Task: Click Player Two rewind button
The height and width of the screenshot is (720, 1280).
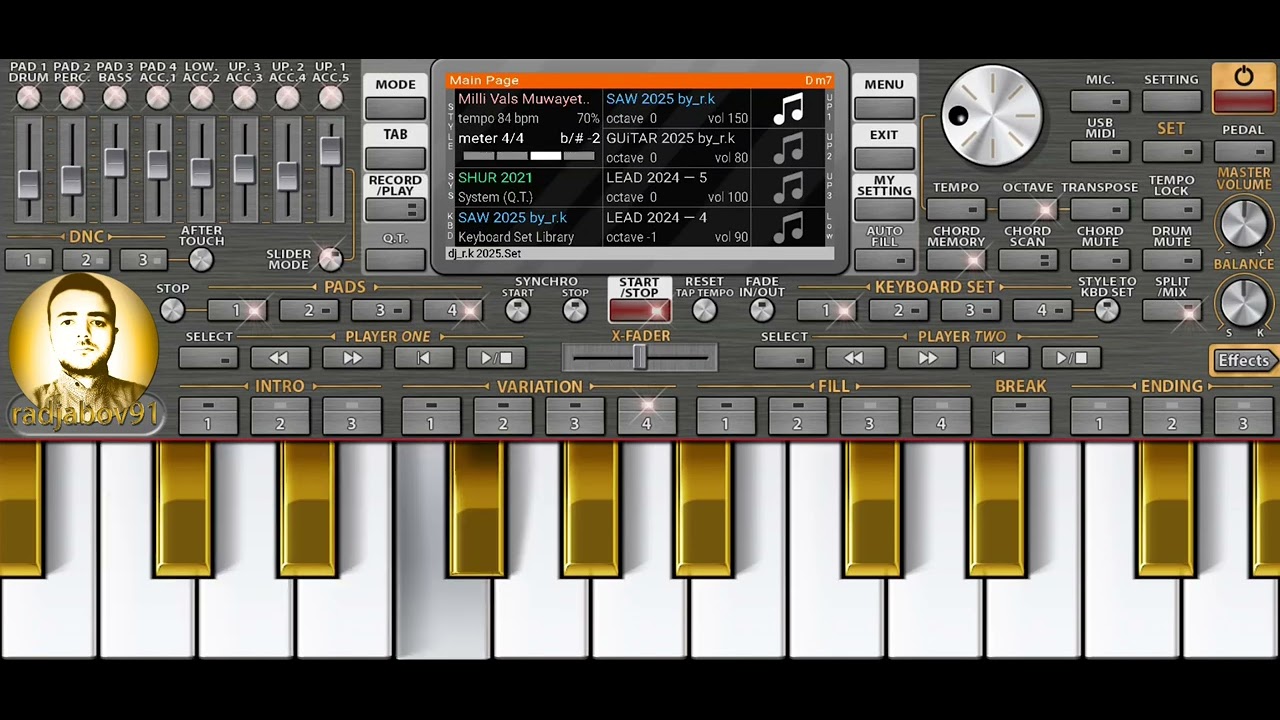Action: click(855, 358)
